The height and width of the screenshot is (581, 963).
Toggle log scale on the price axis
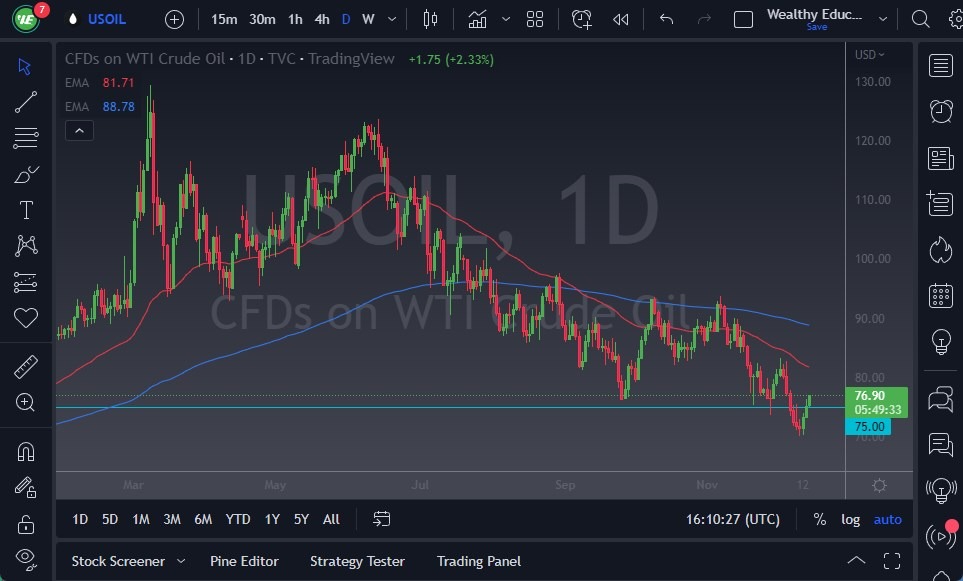(850, 519)
